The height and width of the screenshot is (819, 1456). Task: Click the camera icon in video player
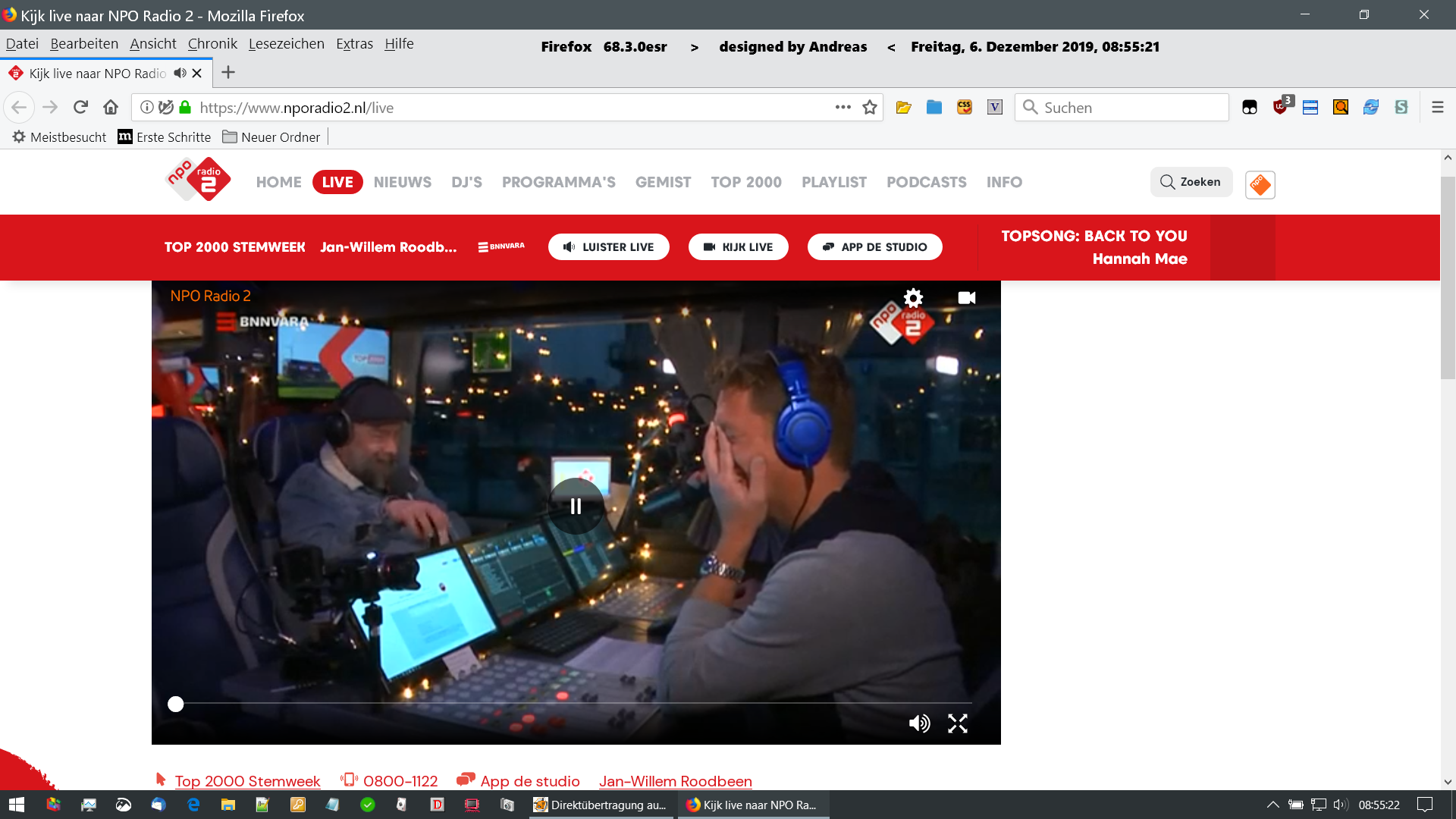[966, 297]
